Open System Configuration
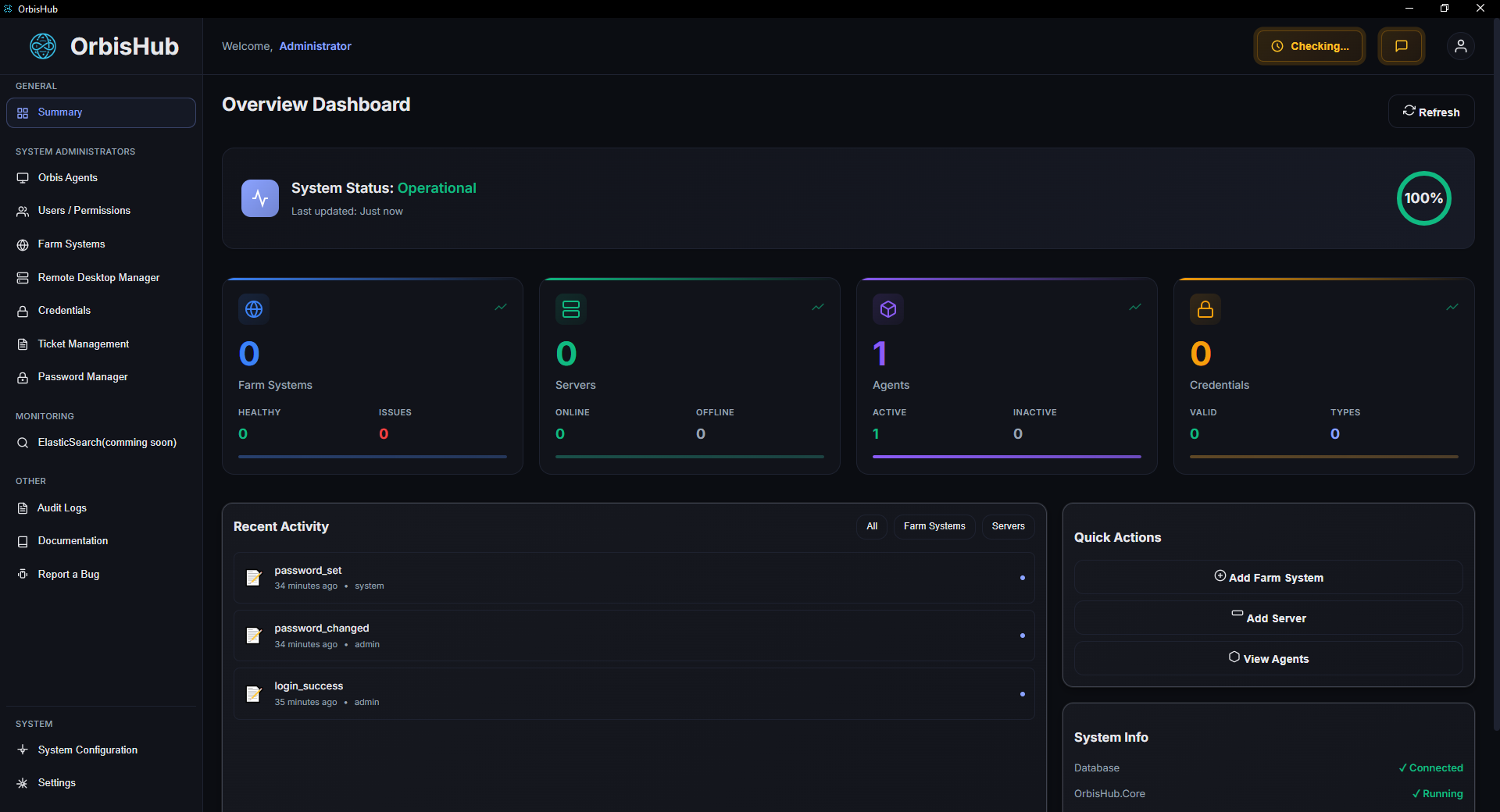Screen dimensions: 1500x812 click(87, 750)
